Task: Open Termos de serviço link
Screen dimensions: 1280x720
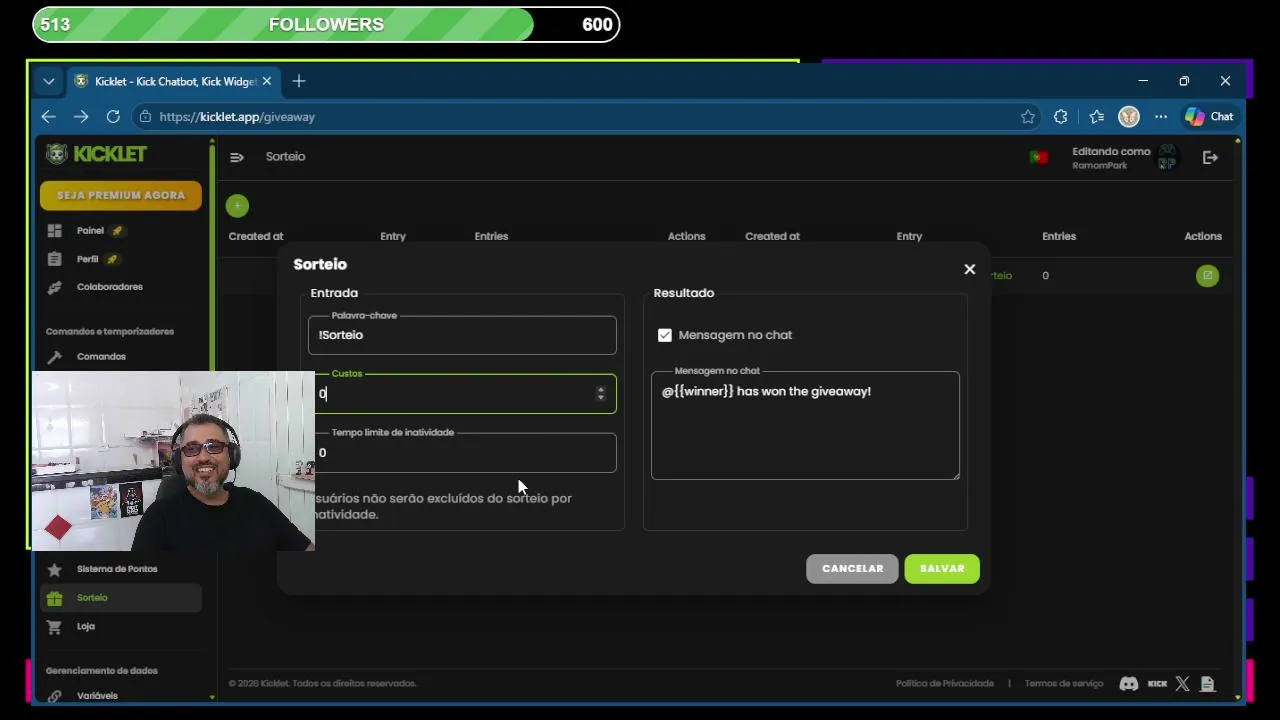Action: pyautogui.click(x=1064, y=684)
